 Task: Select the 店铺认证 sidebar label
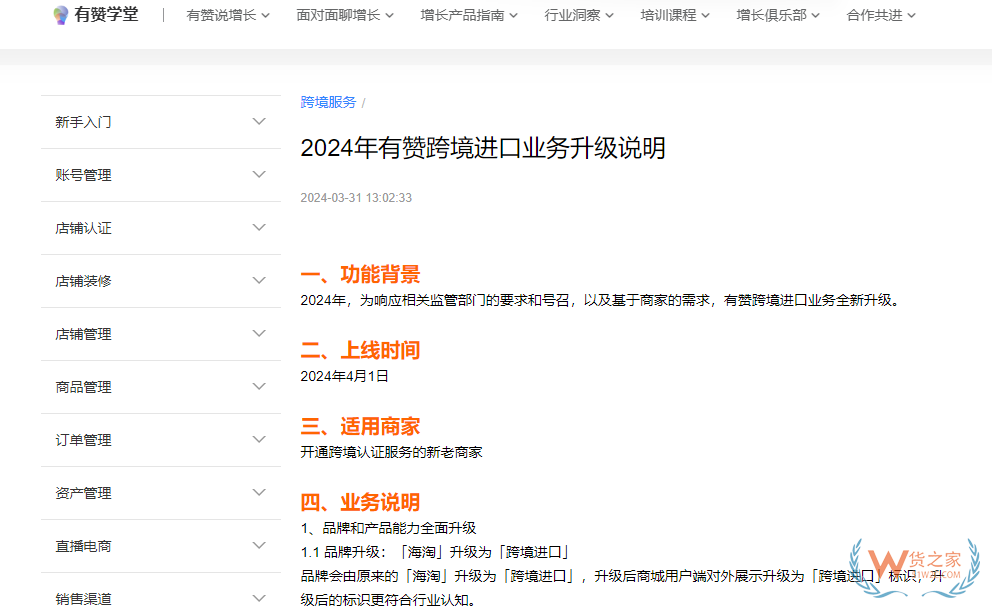[84, 228]
